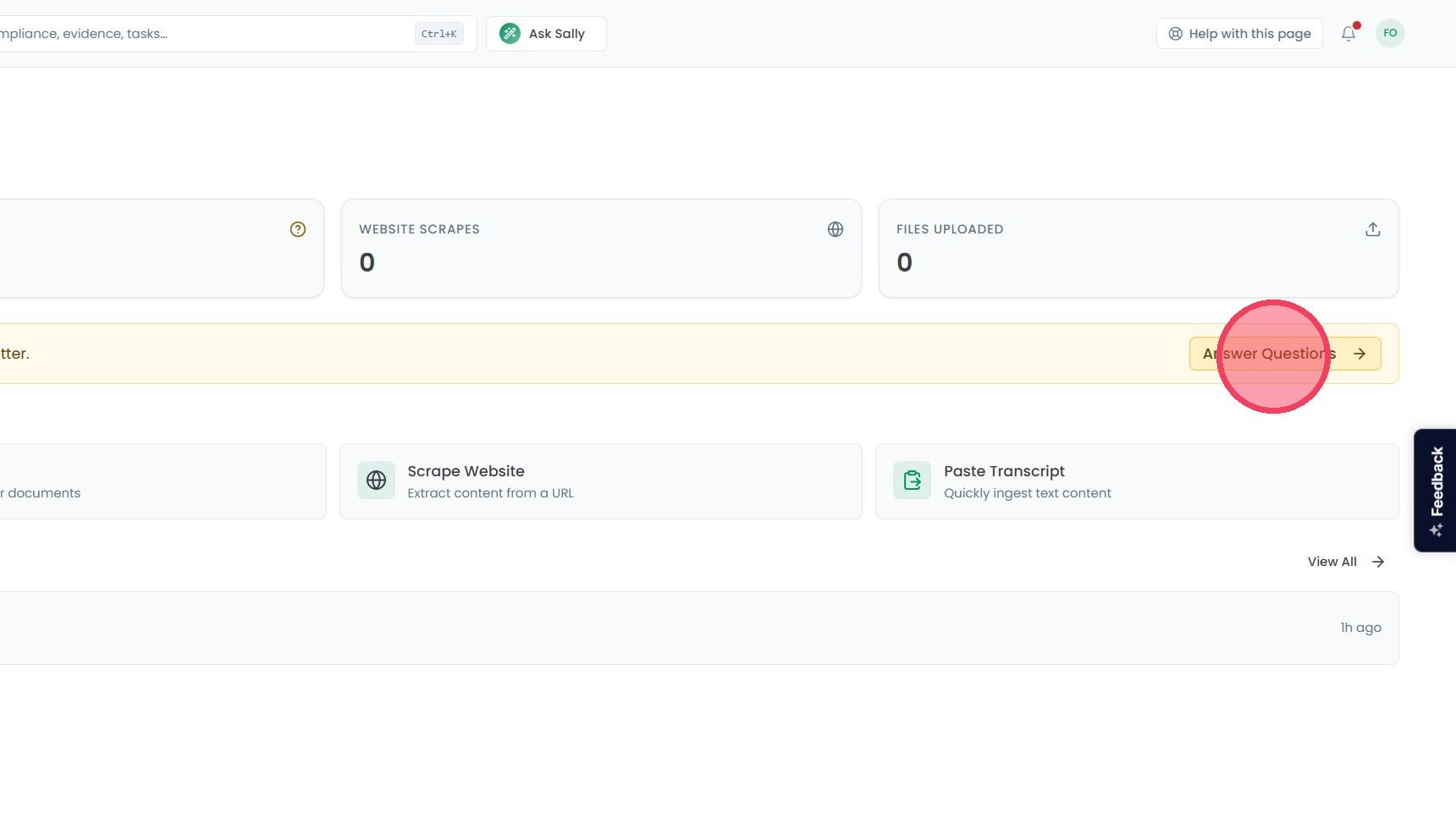
Task: Open Help with this page
Action: point(1239,34)
